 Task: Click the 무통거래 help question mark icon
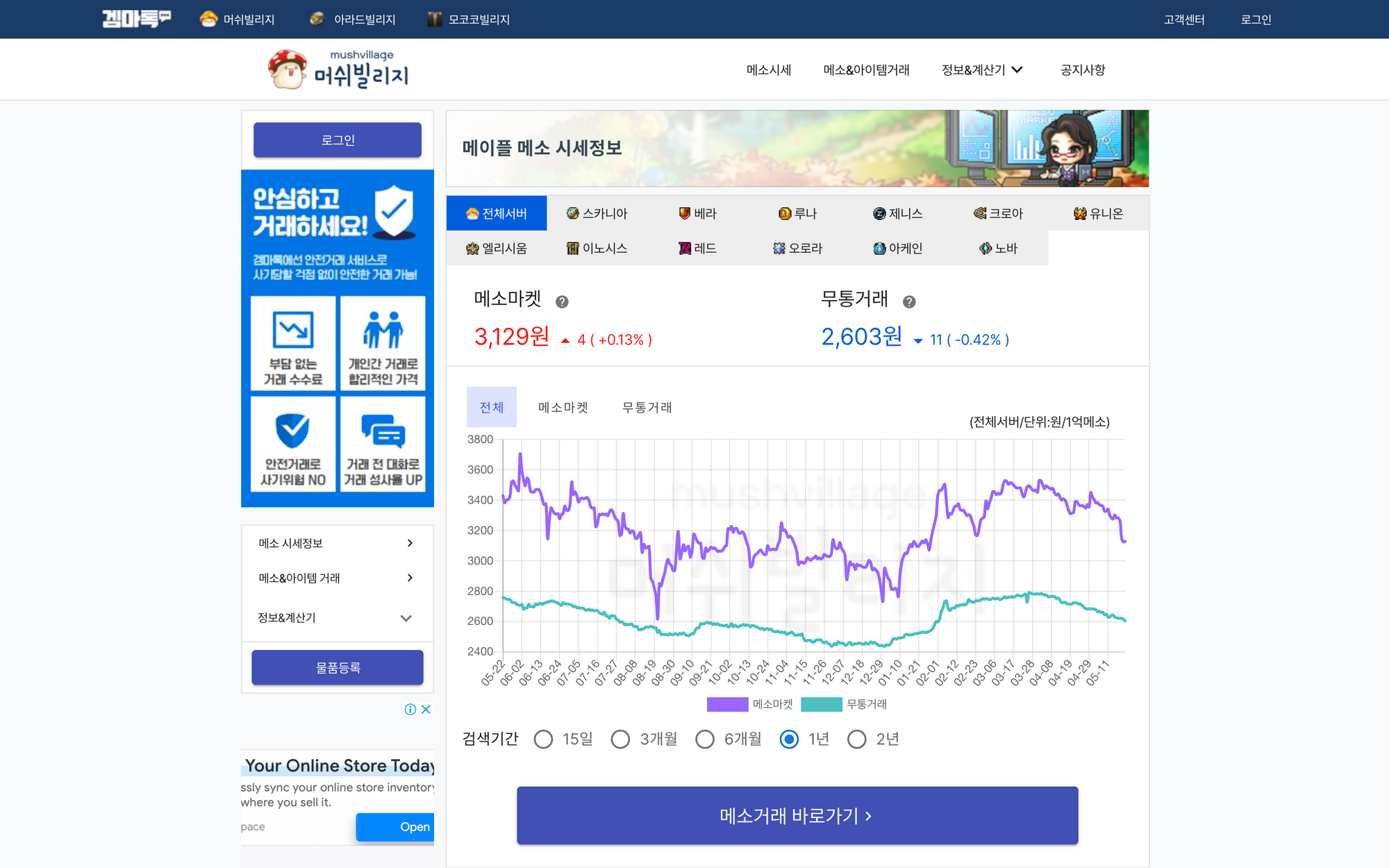click(x=909, y=301)
